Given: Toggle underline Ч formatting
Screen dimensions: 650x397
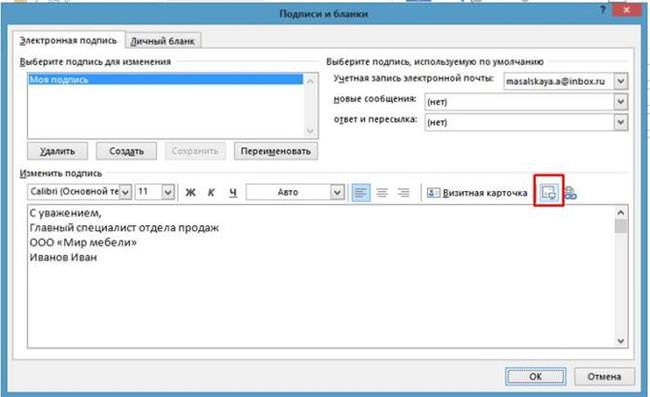Looking at the screenshot, I should coord(233,192).
